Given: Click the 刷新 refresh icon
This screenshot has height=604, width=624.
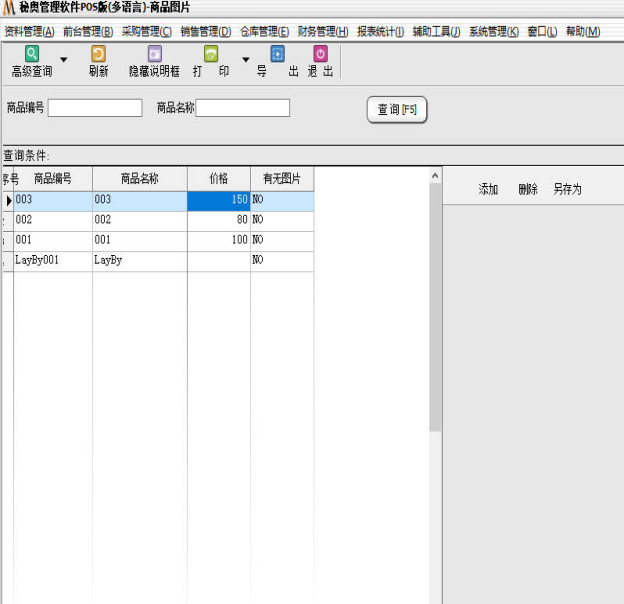Looking at the screenshot, I should point(98,54).
